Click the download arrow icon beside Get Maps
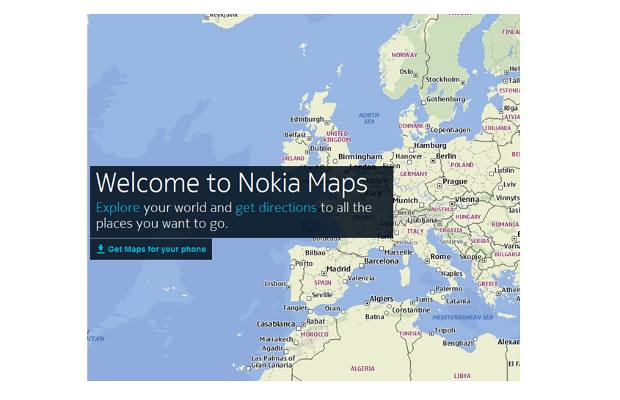 click(100, 249)
